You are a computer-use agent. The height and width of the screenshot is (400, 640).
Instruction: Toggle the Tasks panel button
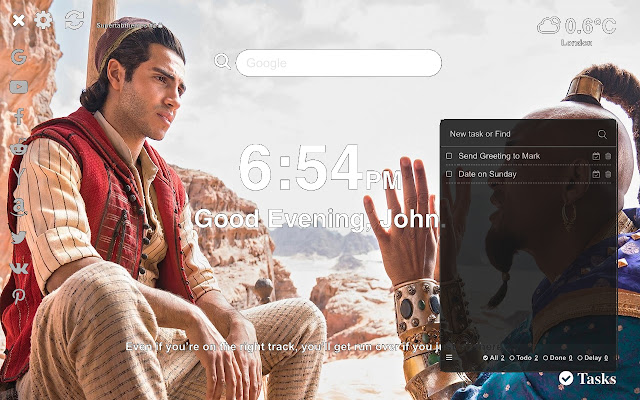587,378
